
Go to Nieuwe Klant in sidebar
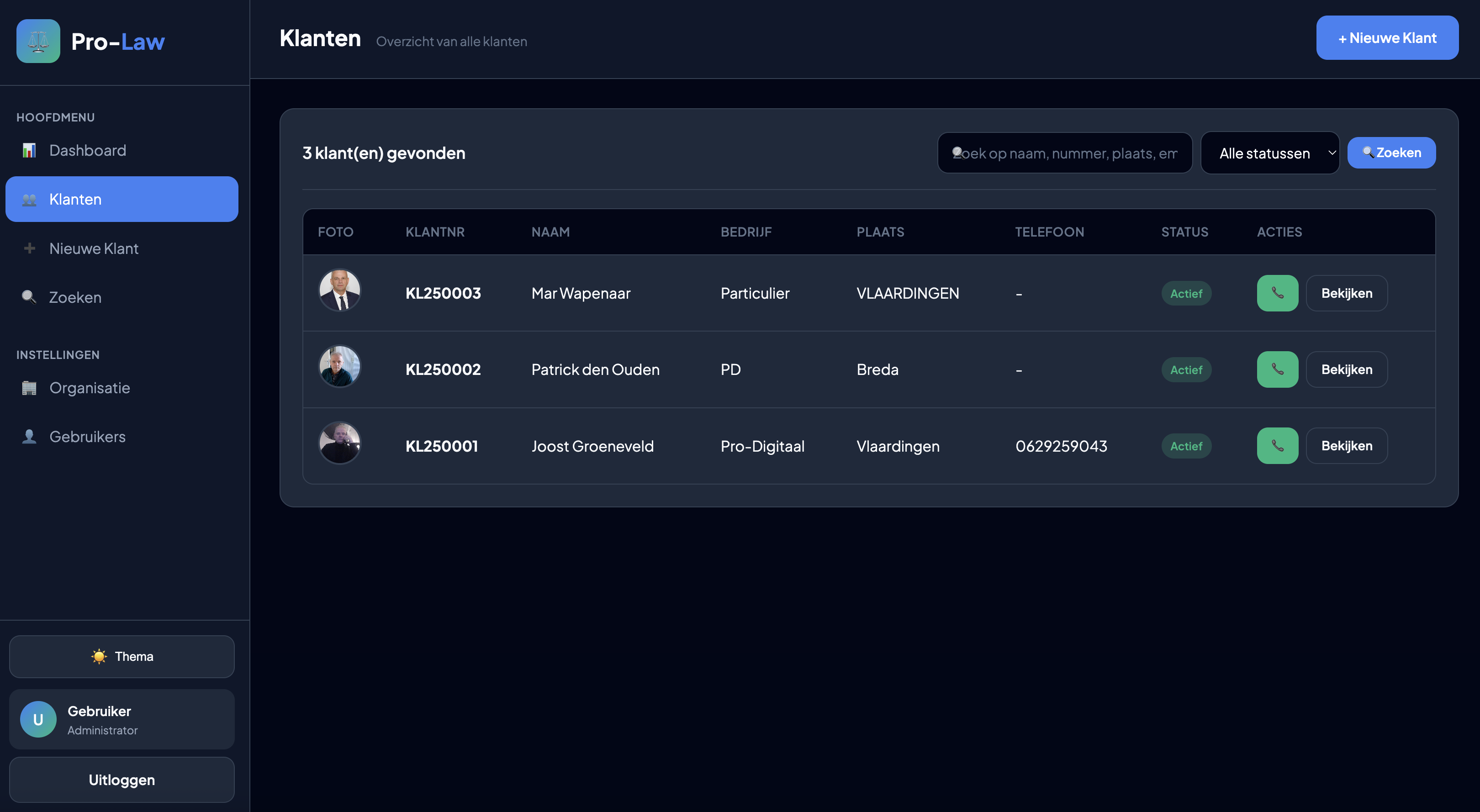94,248
